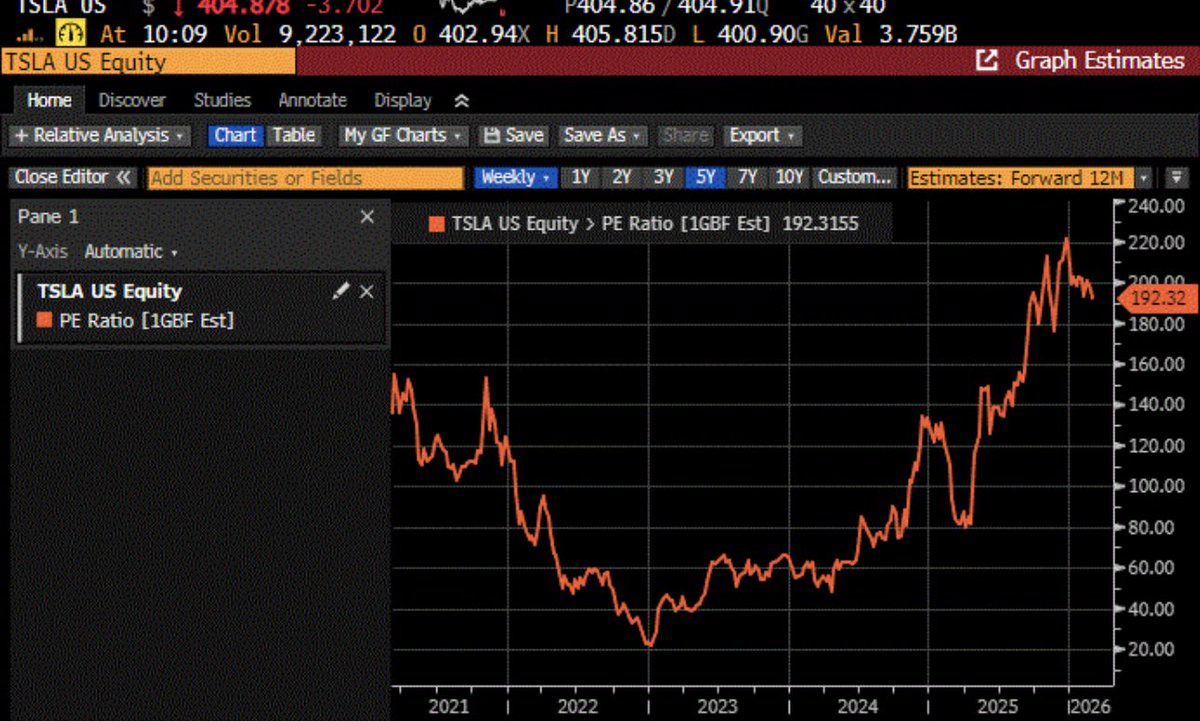
Task: Click the Save button with disk icon
Action: (x=513, y=135)
